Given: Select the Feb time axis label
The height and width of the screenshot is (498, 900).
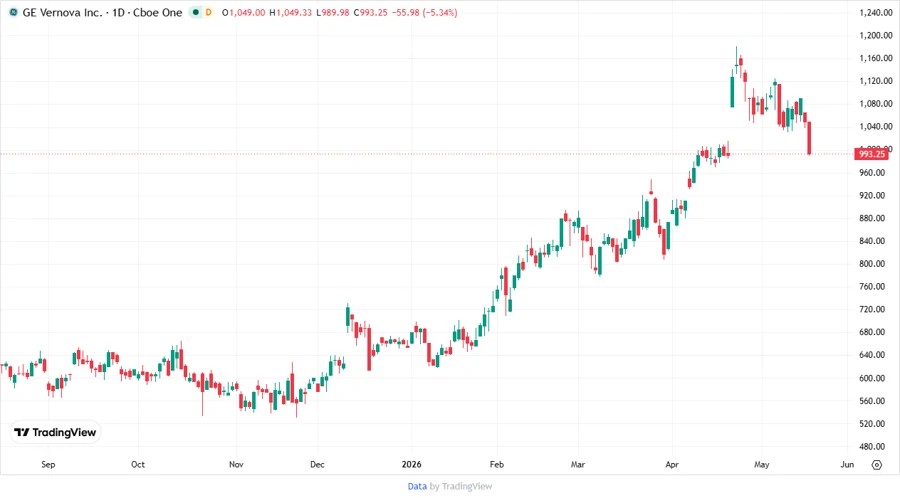Looking at the screenshot, I should [496, 464].
